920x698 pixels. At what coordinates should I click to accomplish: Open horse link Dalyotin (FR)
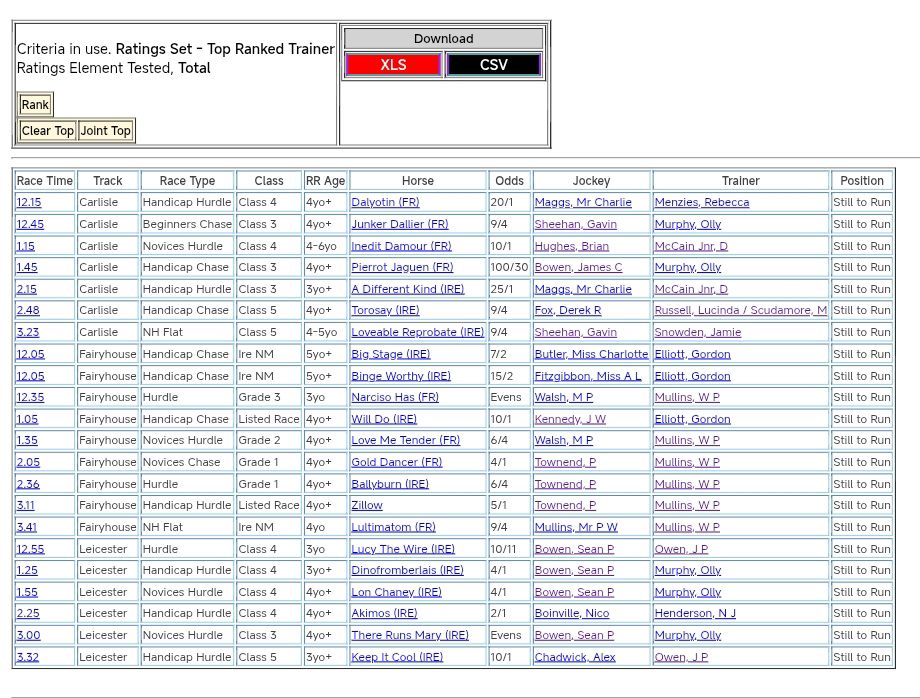385,202
